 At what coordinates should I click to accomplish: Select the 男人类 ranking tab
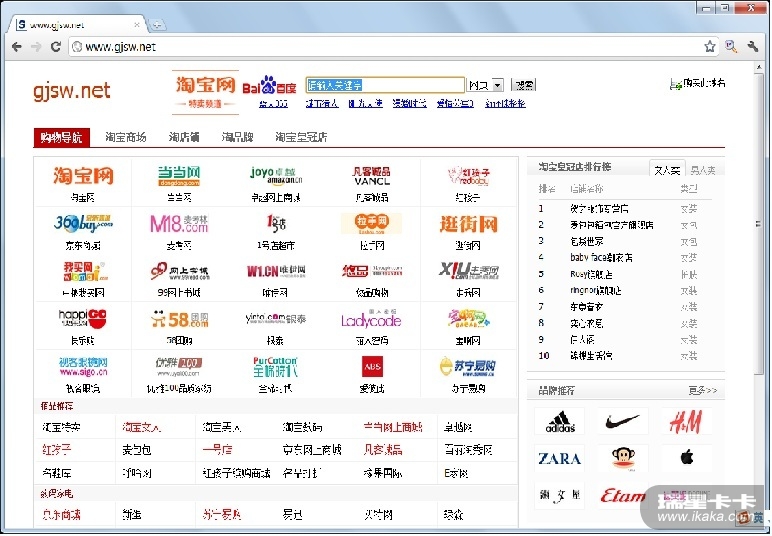703,170
